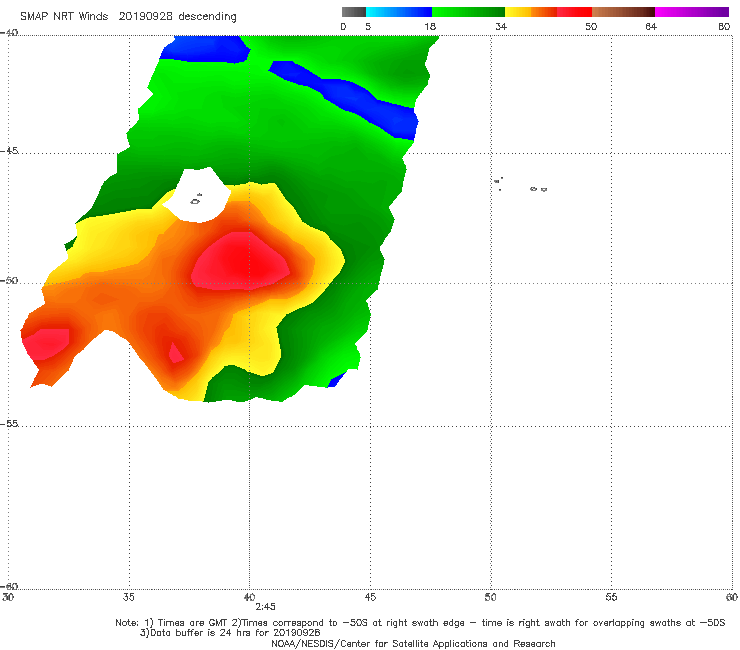The image size is (740, 650).
Task: Click the '55' longitude label on the bottom axis
Action: [611, 597]
